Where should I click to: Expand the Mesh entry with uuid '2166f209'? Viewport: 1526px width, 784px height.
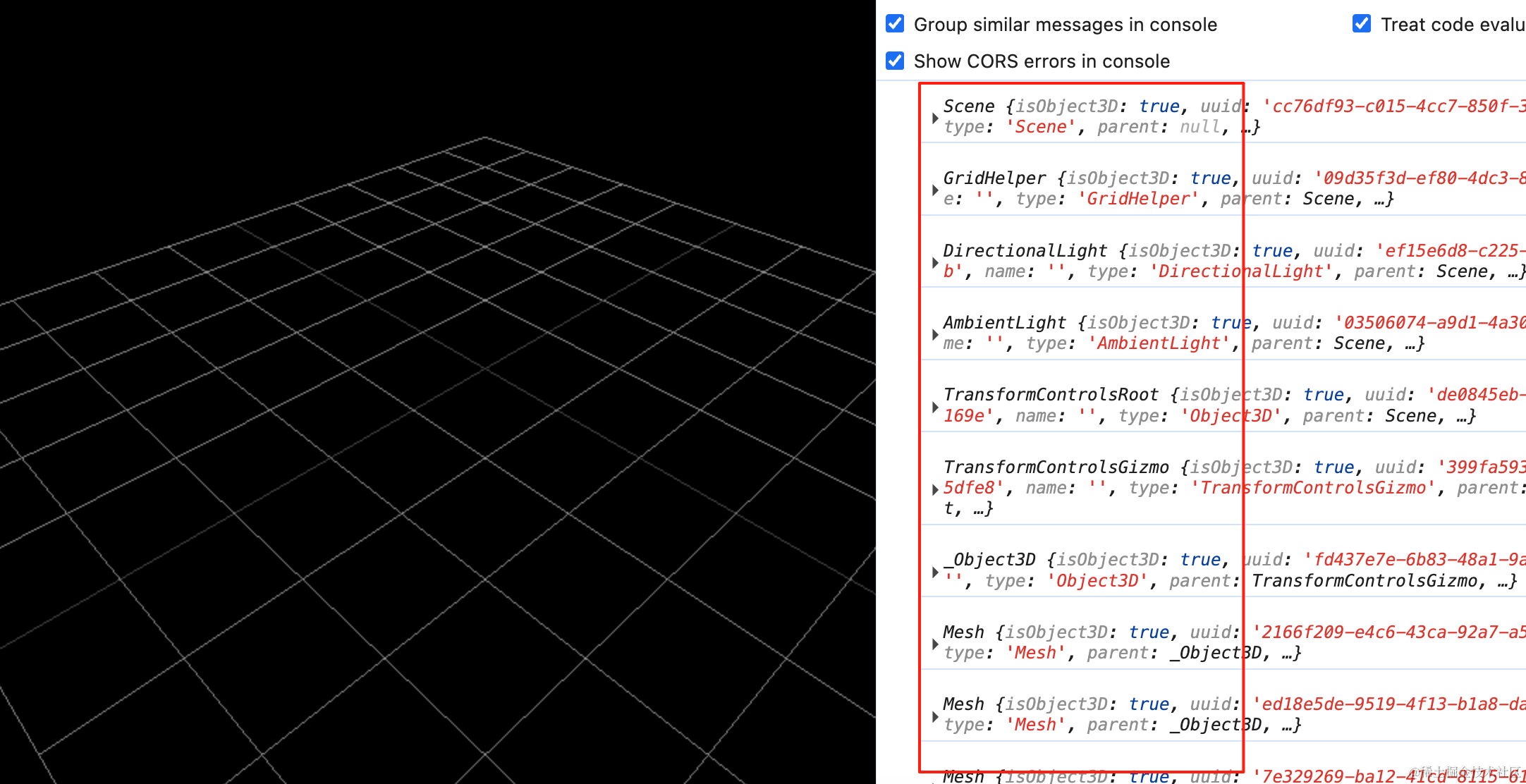(935, 644)
